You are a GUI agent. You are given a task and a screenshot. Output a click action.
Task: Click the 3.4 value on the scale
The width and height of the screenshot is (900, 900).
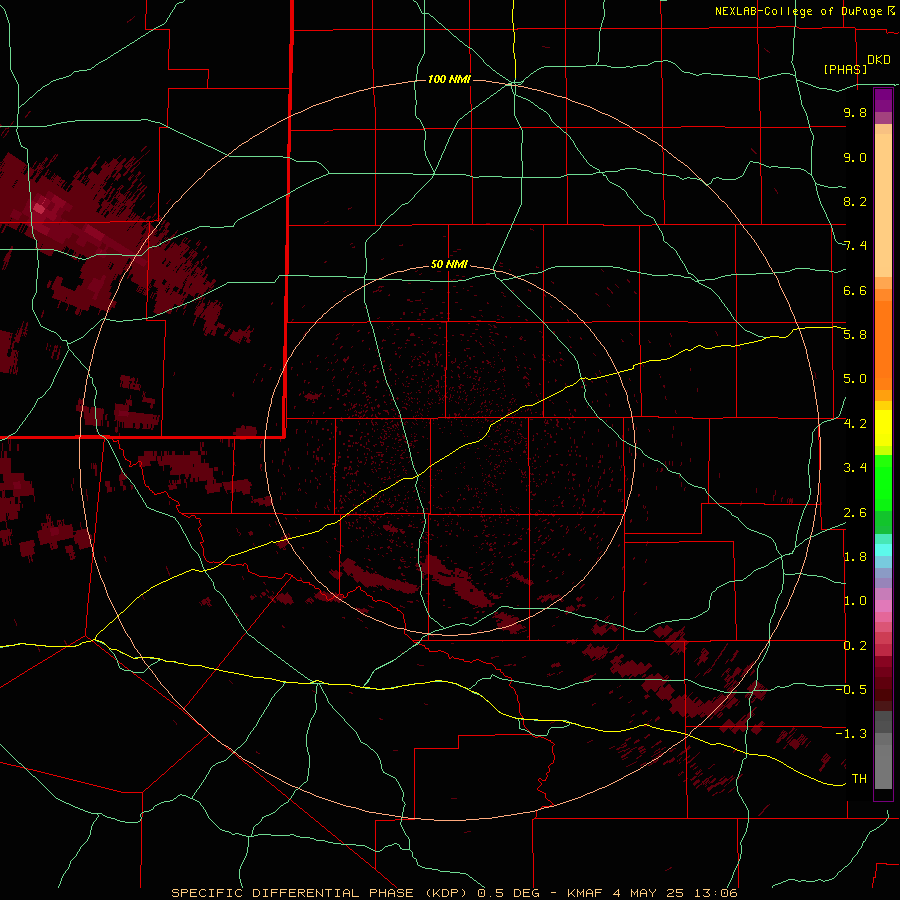855,468
